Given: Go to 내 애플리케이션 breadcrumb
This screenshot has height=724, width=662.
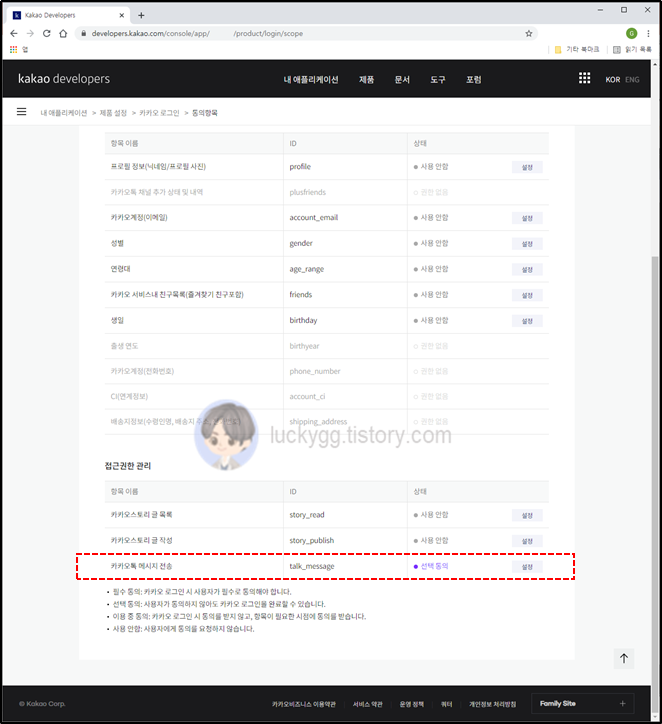Looking at the screenshot, I should [x=64, y=113].
